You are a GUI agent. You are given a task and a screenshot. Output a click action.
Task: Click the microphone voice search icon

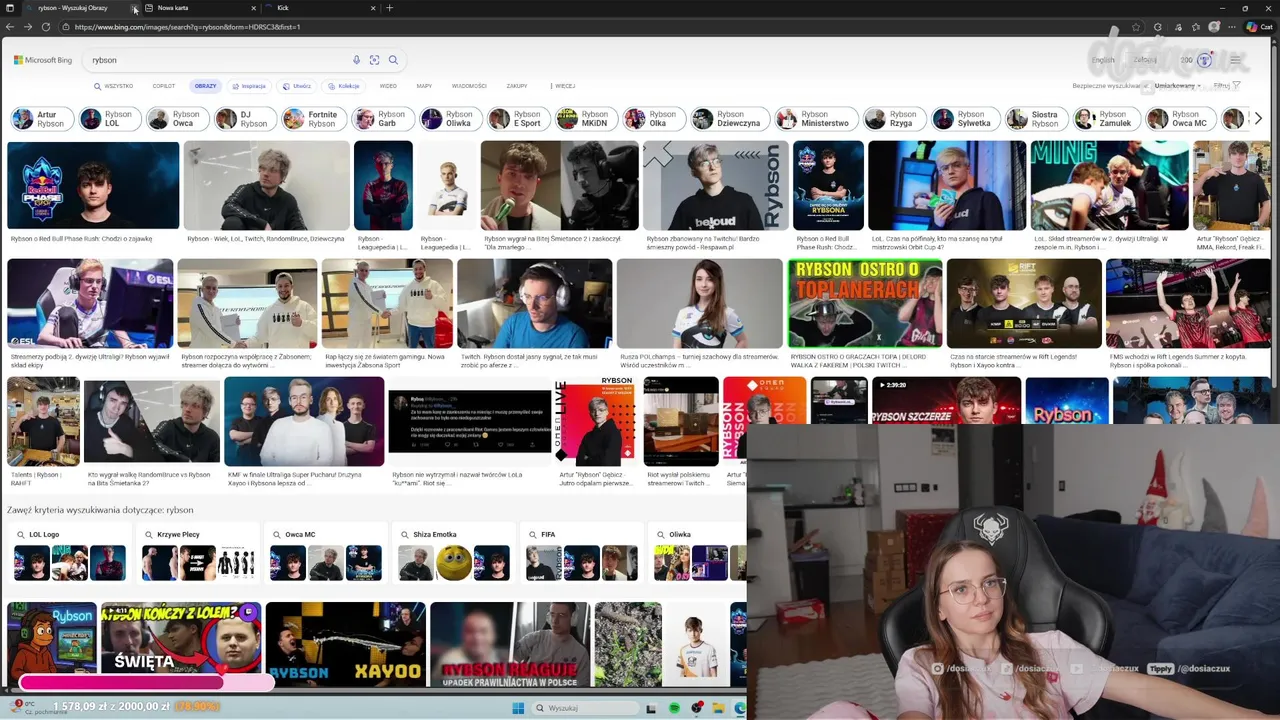[x=356, y=60]
